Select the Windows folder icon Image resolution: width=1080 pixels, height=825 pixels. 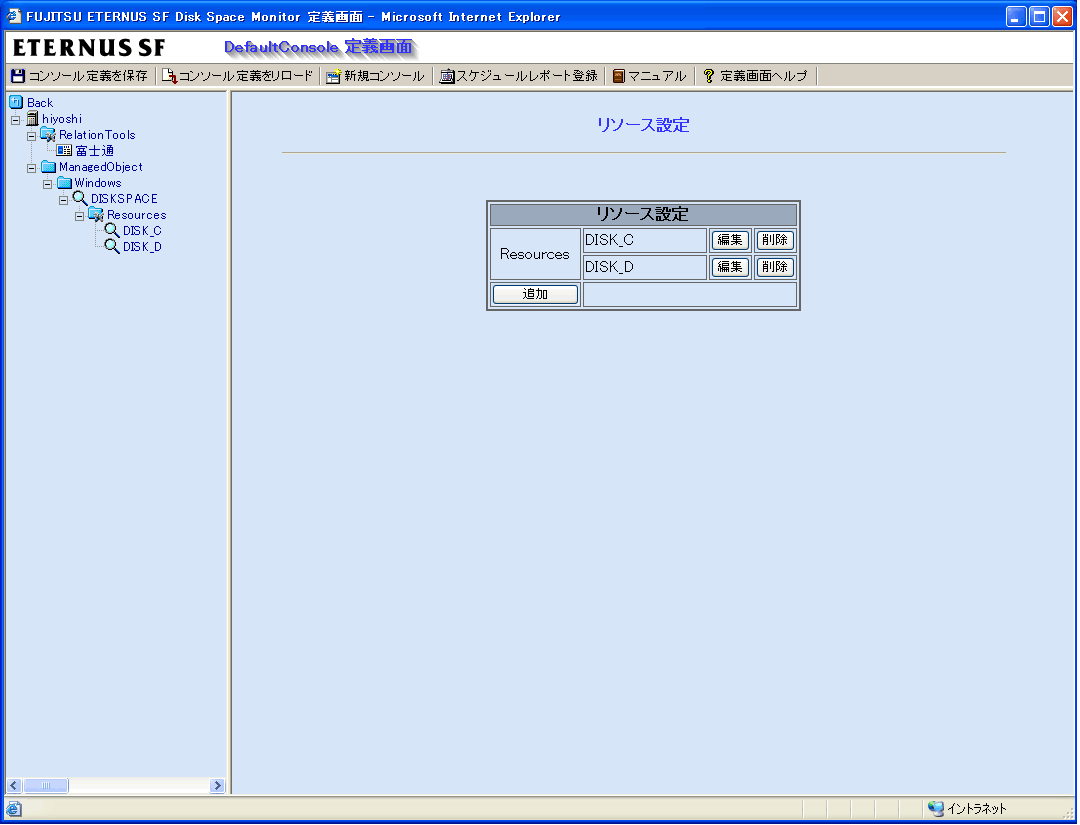pos(64,182)
